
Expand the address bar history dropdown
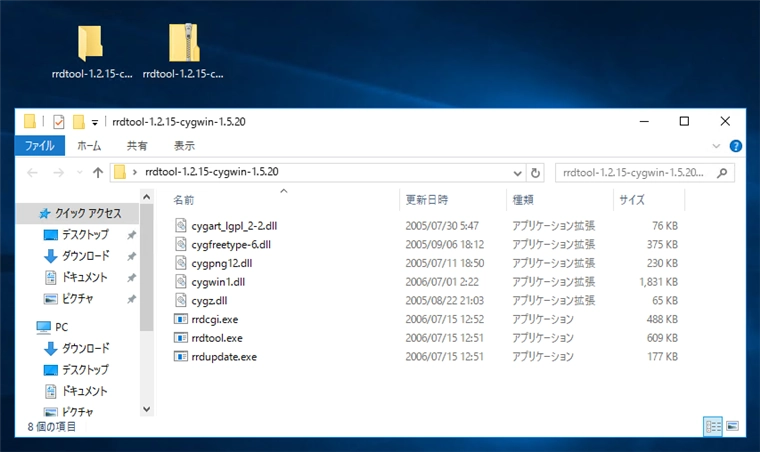[x=517, y=173]
